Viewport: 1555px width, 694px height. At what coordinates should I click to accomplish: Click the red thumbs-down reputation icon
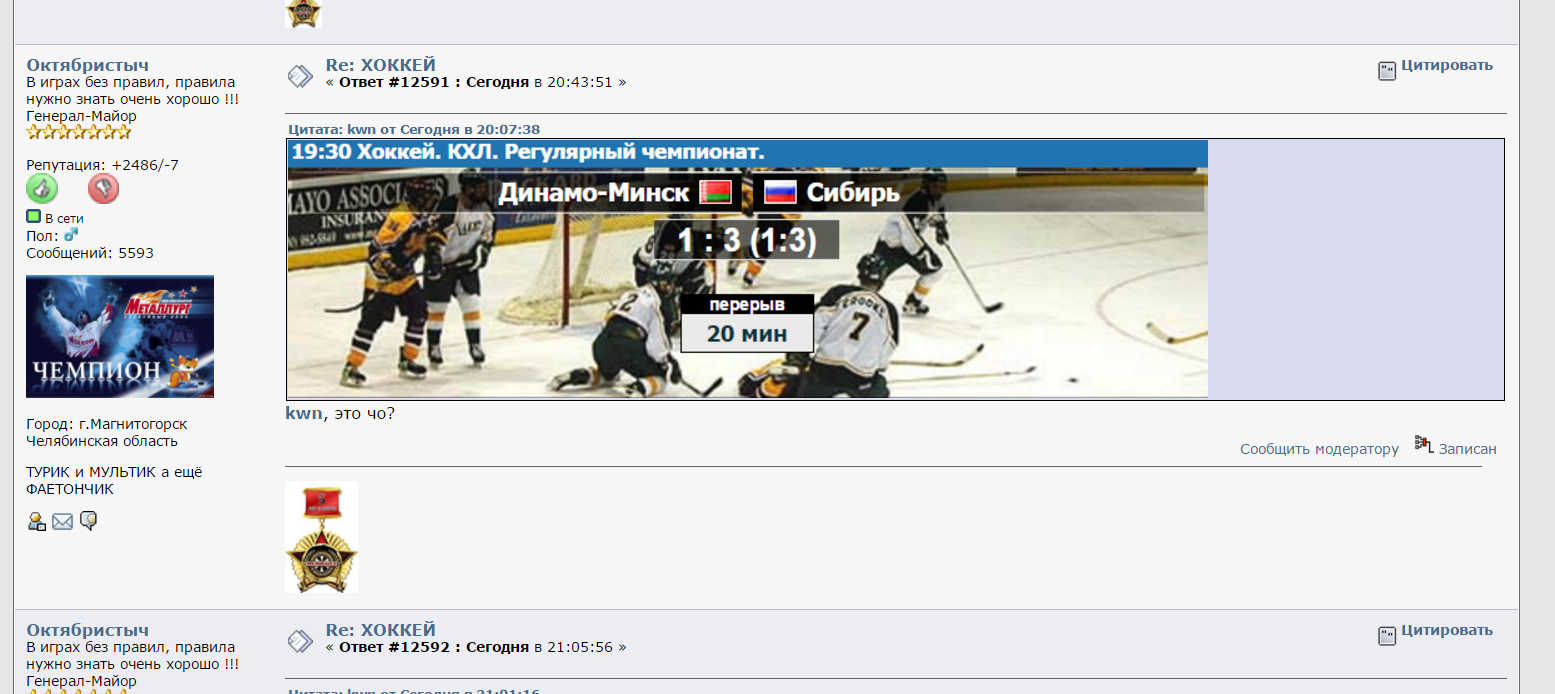pos(103,189)
